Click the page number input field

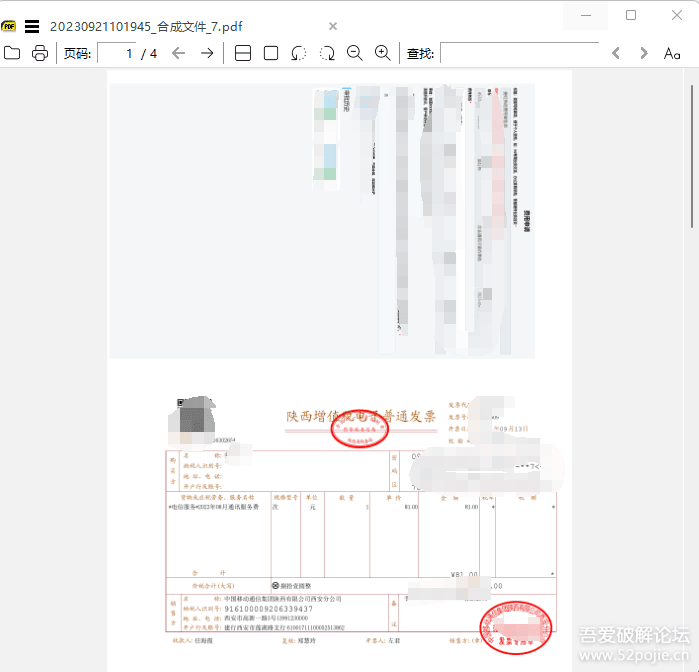(116, 53)
